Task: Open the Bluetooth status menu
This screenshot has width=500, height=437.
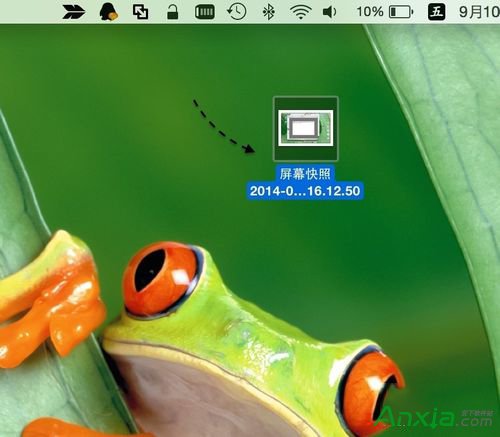Action: pos(268,12)
